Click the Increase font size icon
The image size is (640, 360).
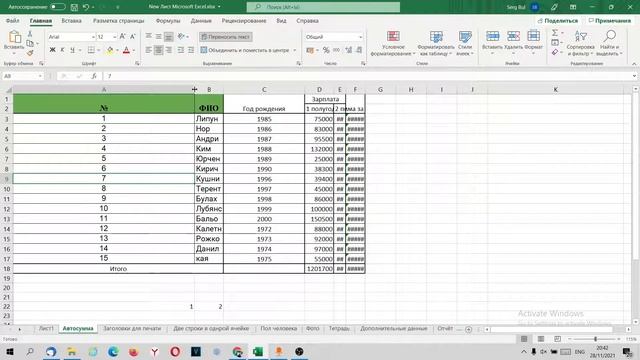click(x=122, y=37)
